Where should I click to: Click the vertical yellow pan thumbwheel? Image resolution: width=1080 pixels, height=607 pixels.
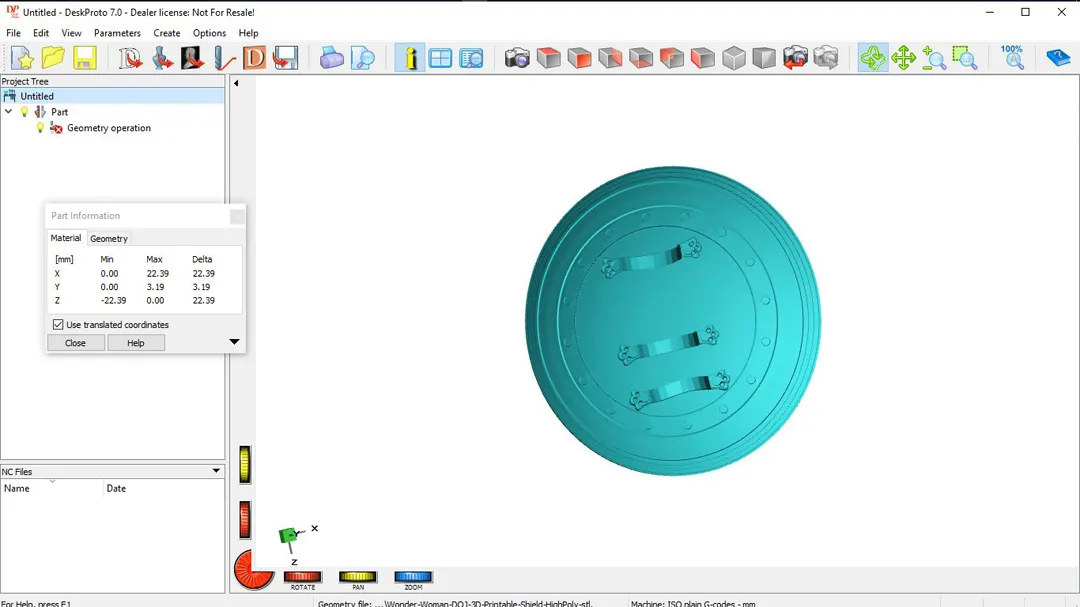point(245,464)
